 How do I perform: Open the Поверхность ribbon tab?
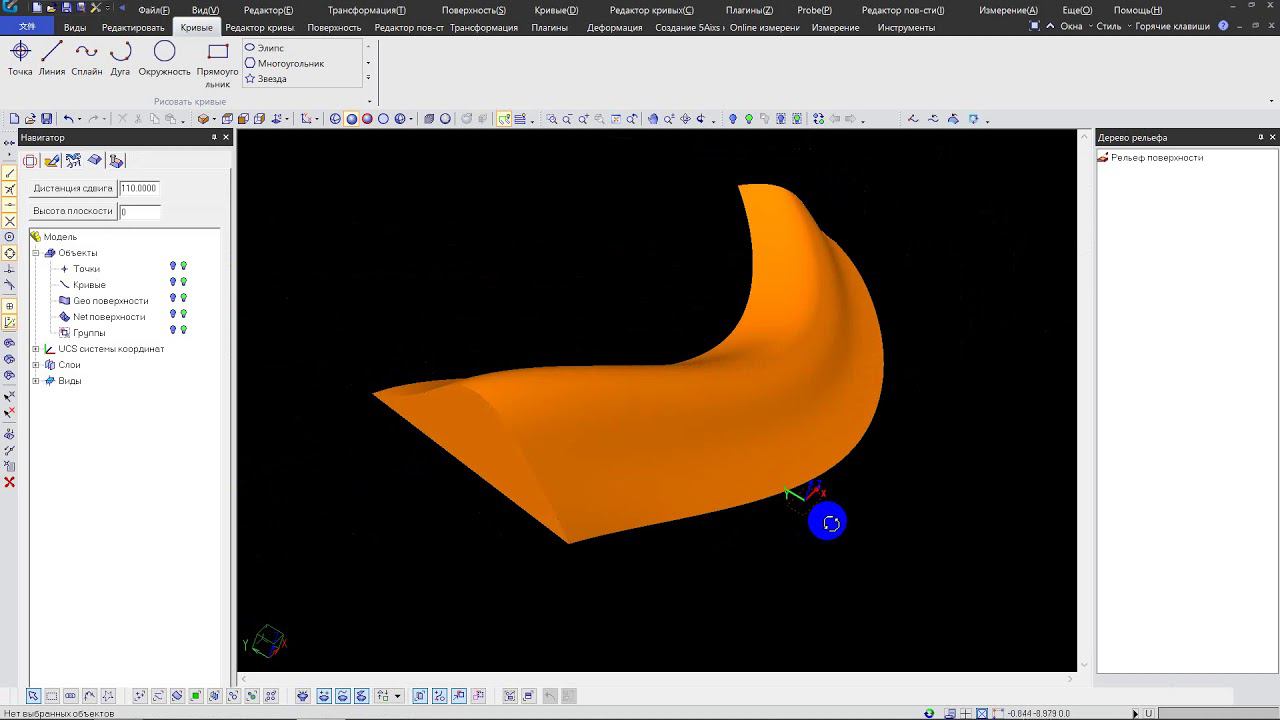(x=334, y=28)
